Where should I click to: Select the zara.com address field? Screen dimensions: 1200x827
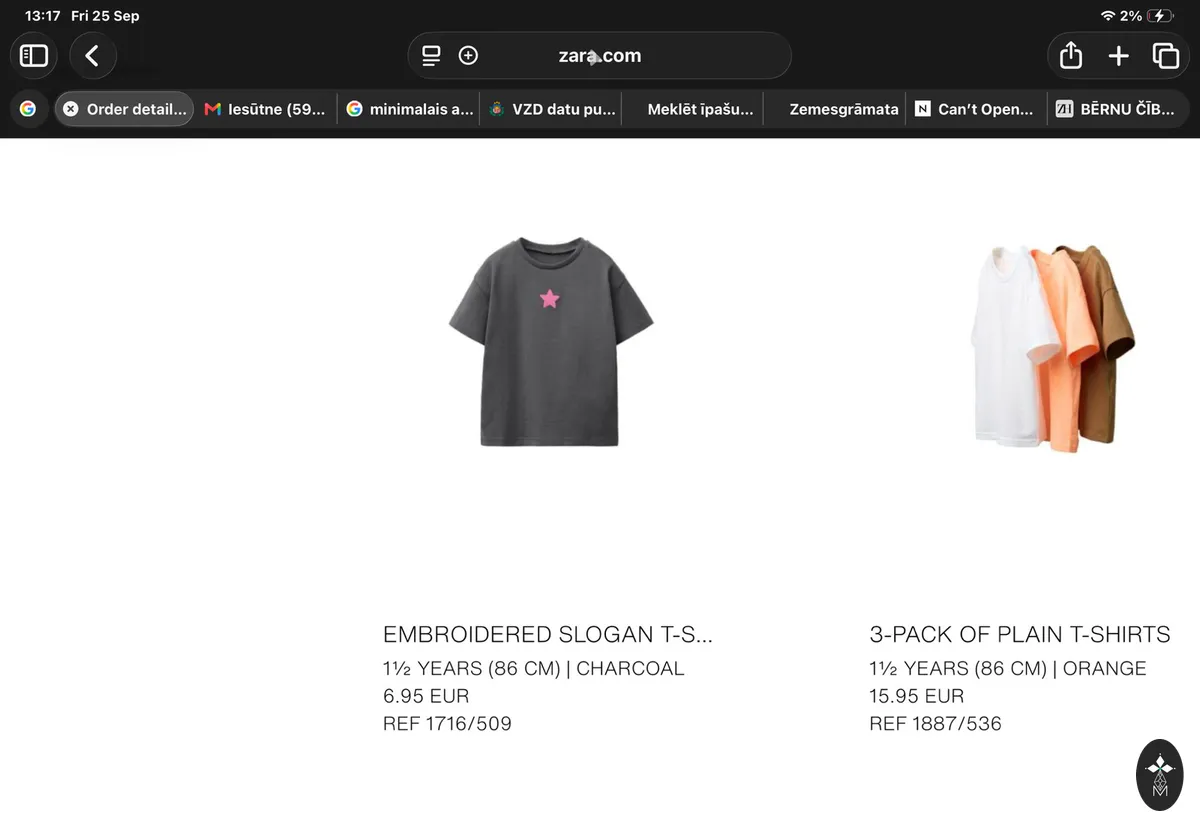pos(599,56)
